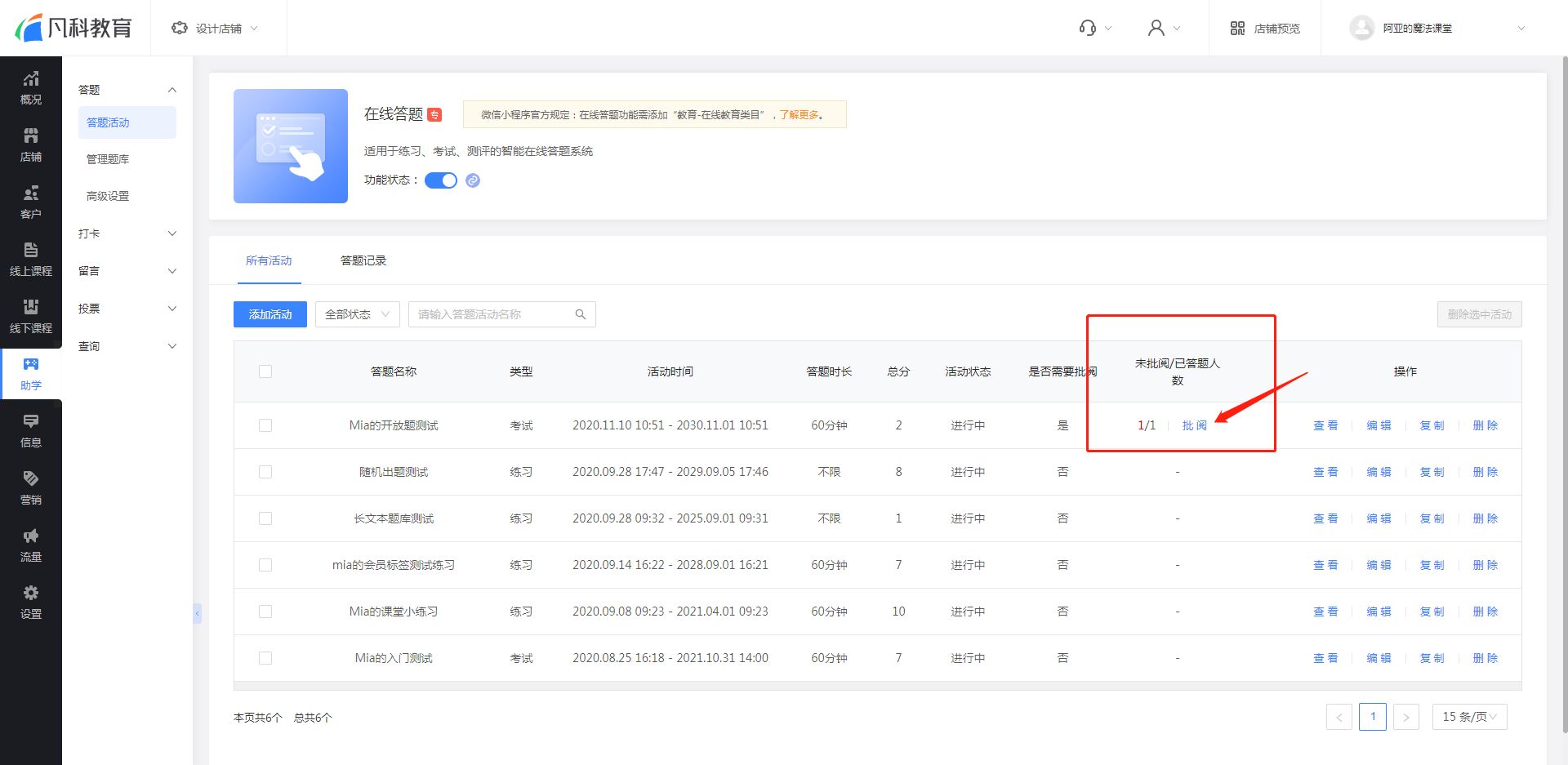Toggle the 功能状态 switch

441,180
